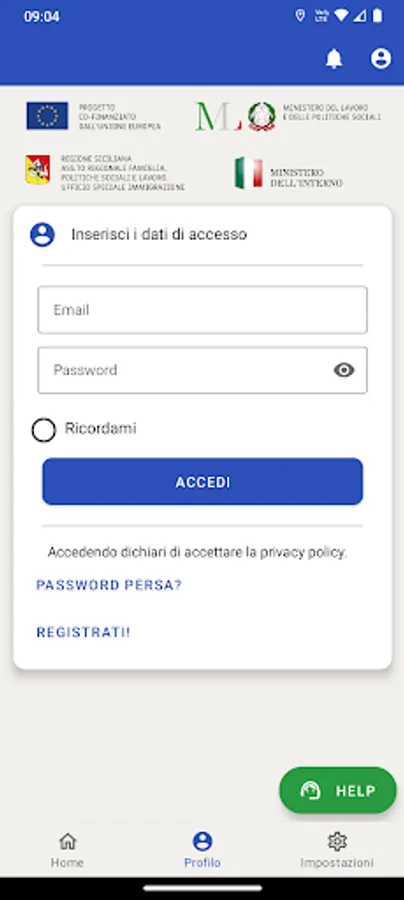Go to the Impostazioni tab
This screenshot has height=900, width=404.
(x=337, y=850)
